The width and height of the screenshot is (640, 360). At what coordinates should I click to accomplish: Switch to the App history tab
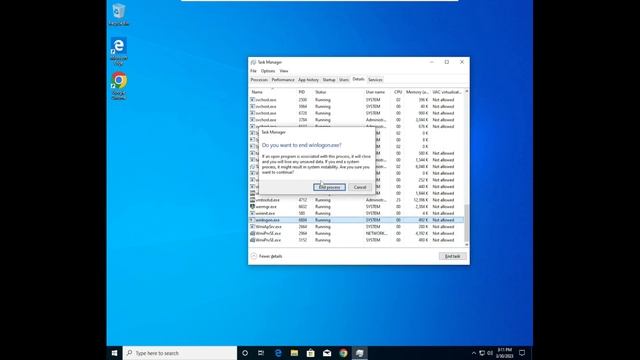308,80
